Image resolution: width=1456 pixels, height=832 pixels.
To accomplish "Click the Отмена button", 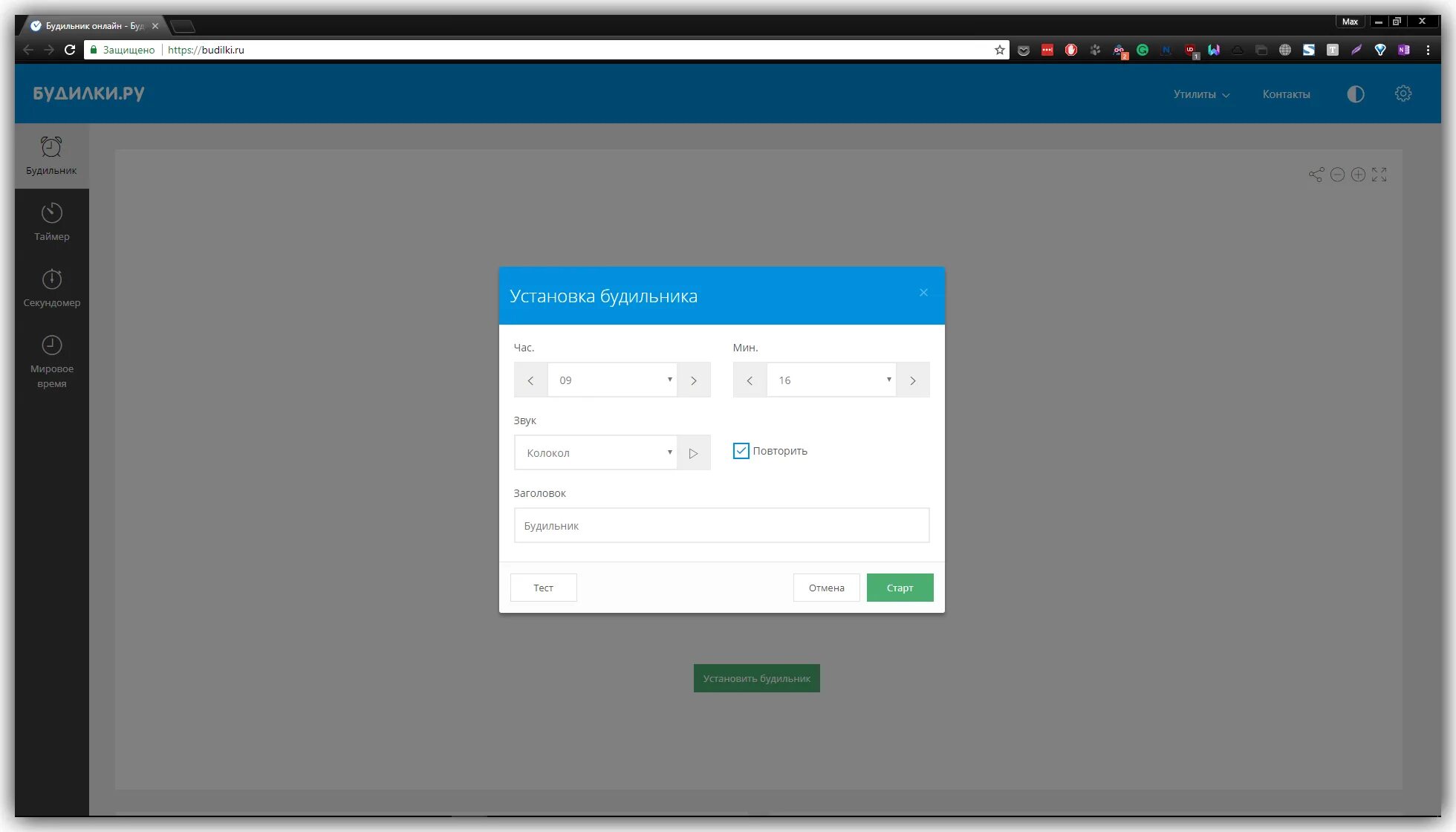I will tap(826, 587).
